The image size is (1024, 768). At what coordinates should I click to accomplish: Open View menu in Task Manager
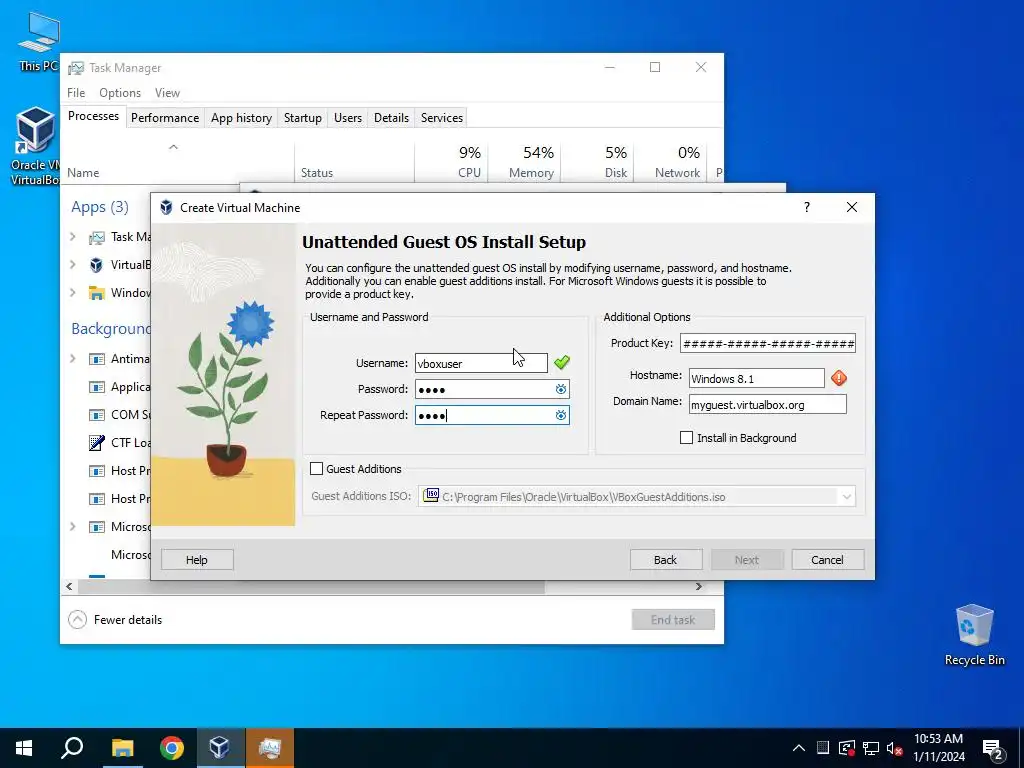[167, 93]
